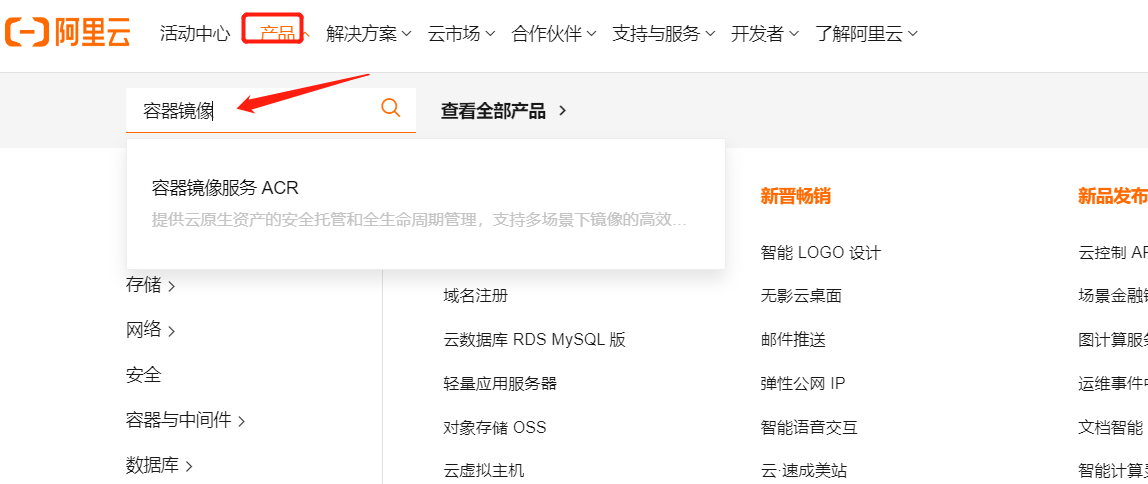The image size is (1148, 484).
Task: Expand the 支持与服务 dropdown
Action: click(x=664, y=34)
